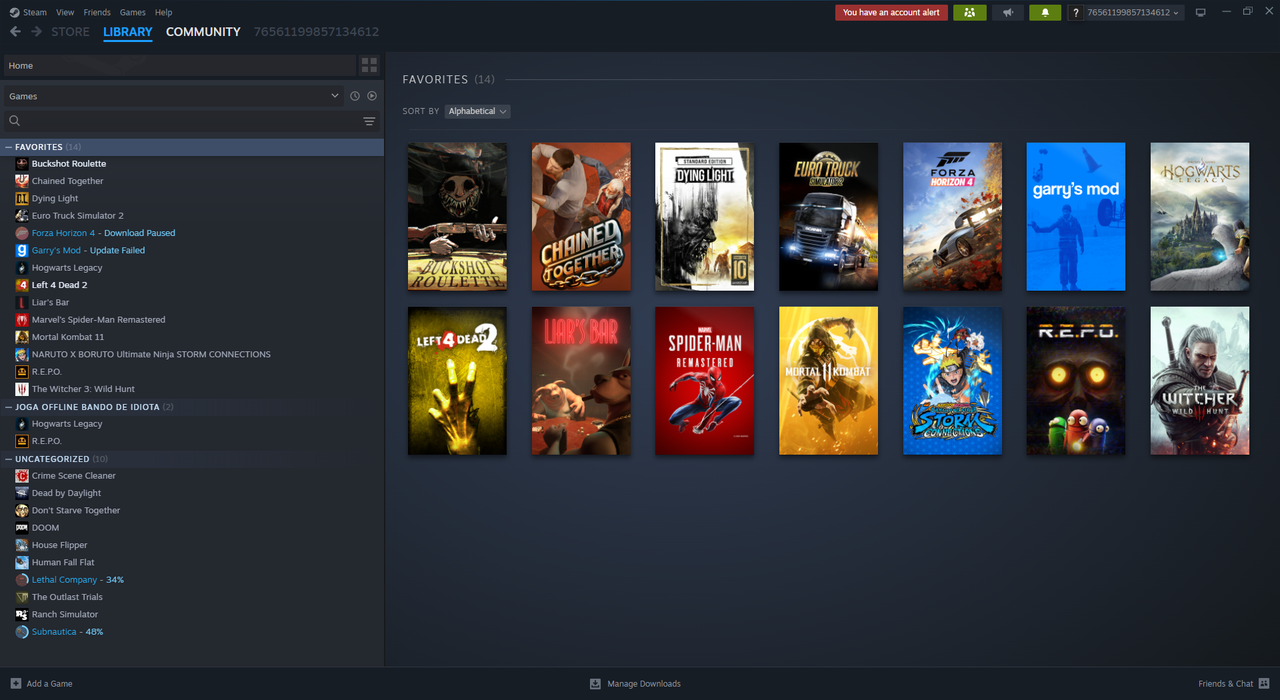The height and width of the screenshot is (700, 1280).
Task: Open the Forza Horizon 4 cover
Action: tap(952, 217)
